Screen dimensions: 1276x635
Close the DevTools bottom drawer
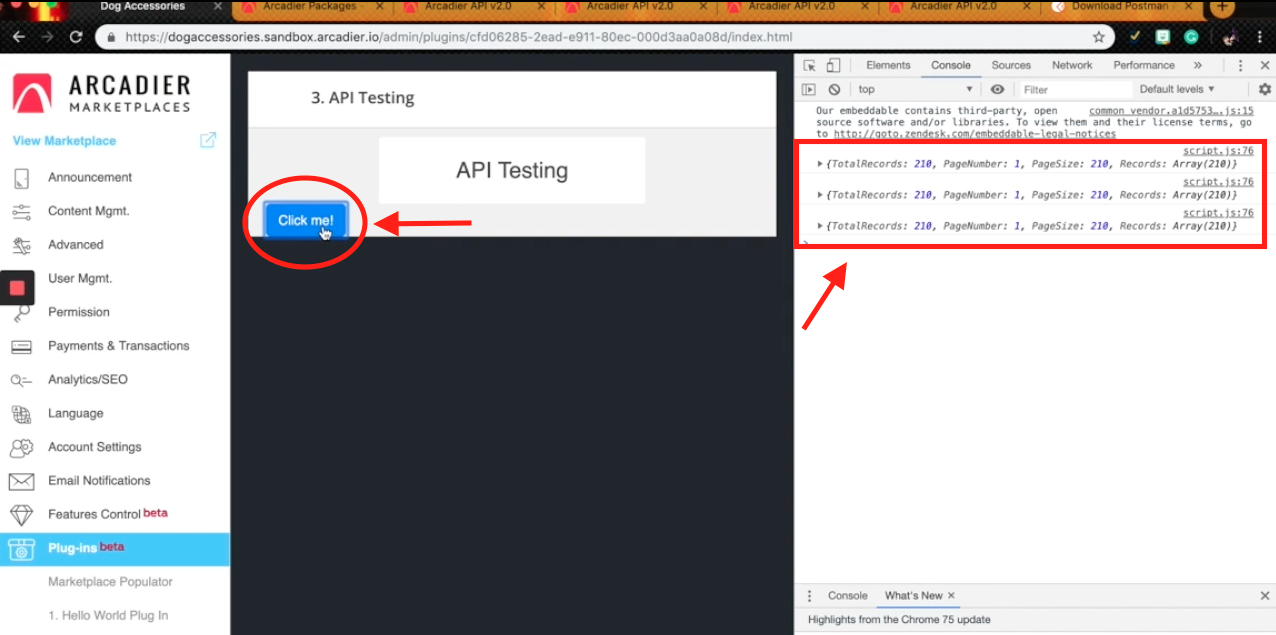[1265, 595]
